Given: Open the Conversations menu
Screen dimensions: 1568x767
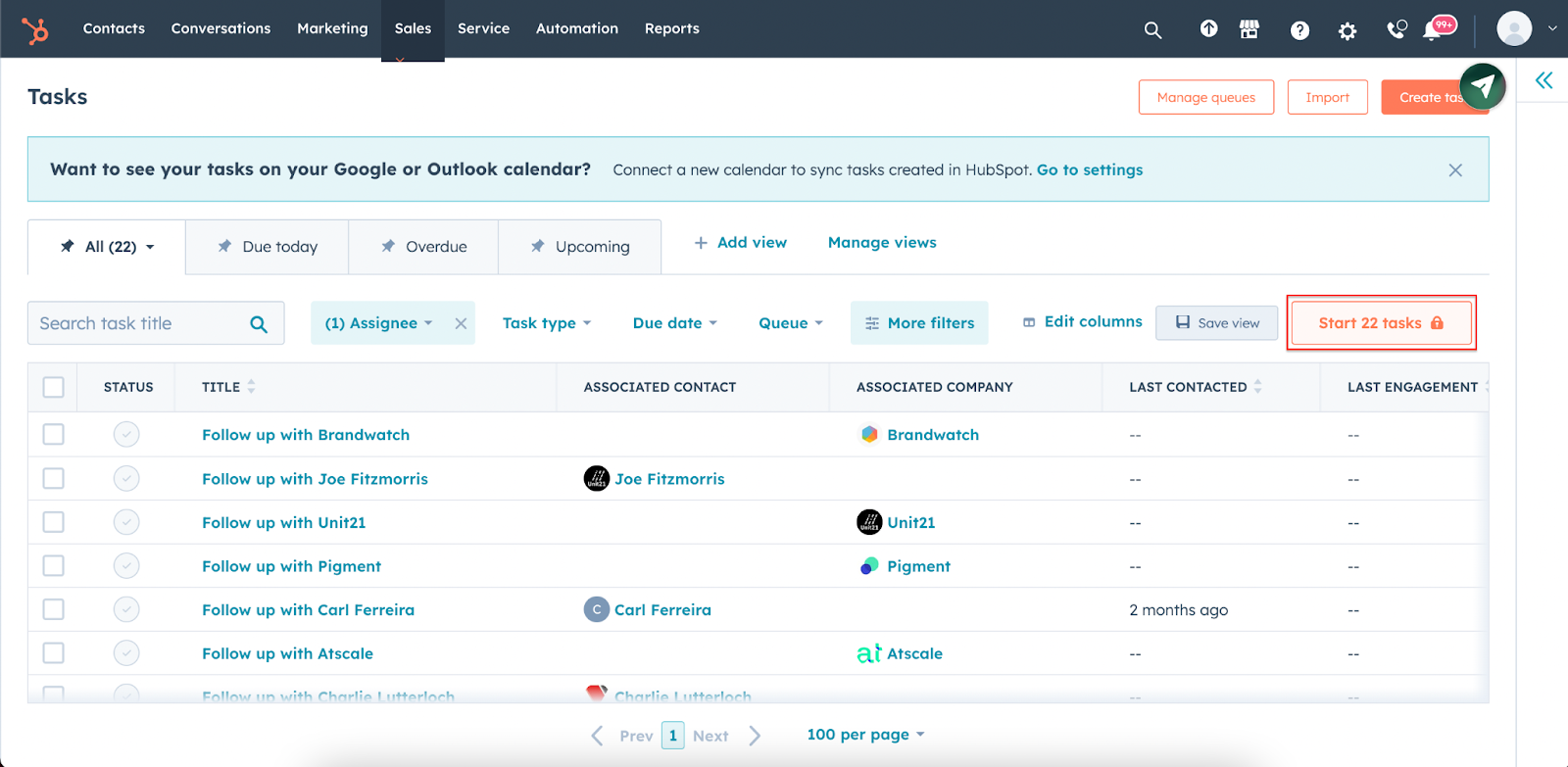Looking at the screenshot, I should coord(220,28).
